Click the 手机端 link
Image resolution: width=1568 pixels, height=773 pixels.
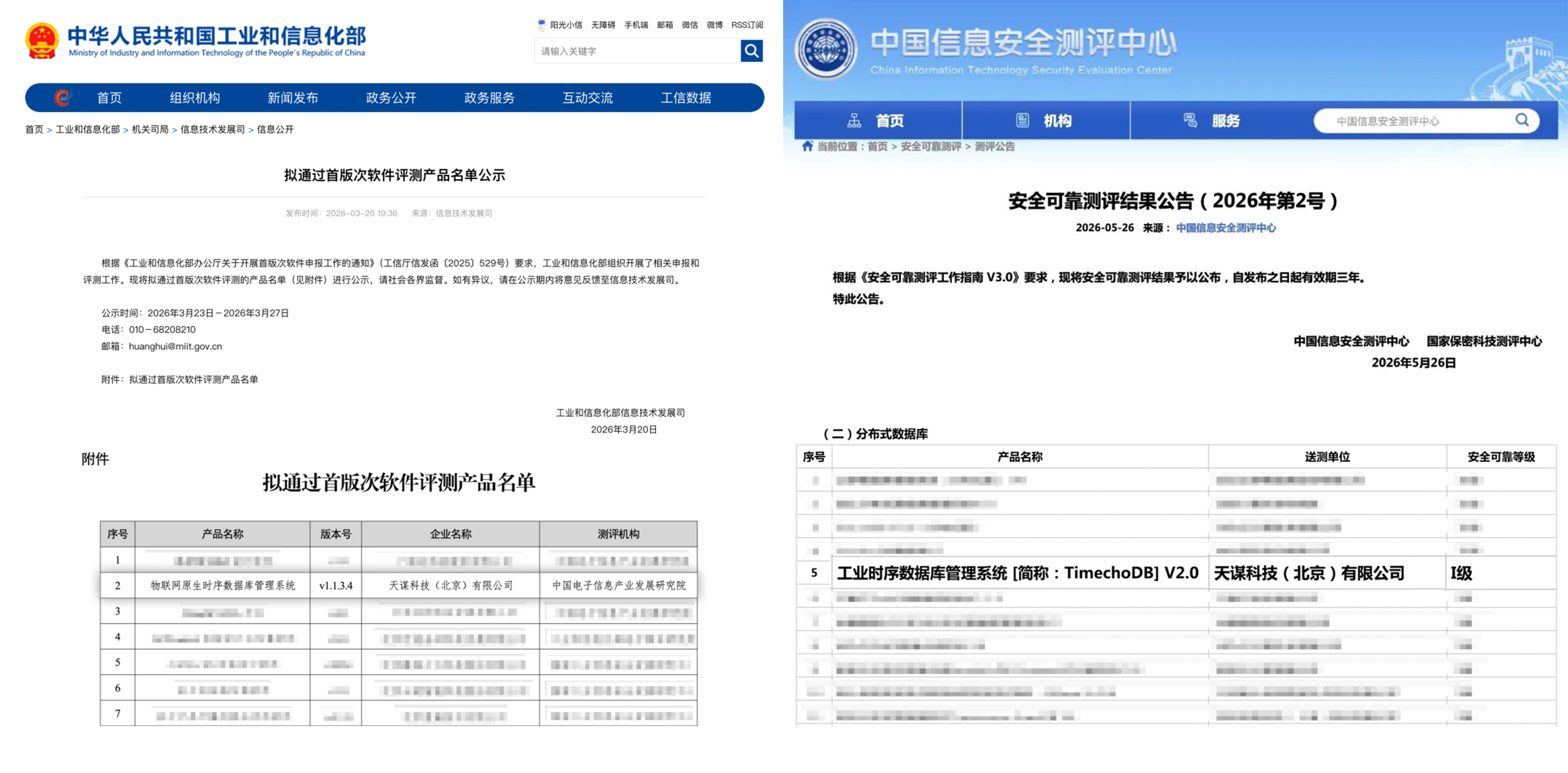[636, 25]
